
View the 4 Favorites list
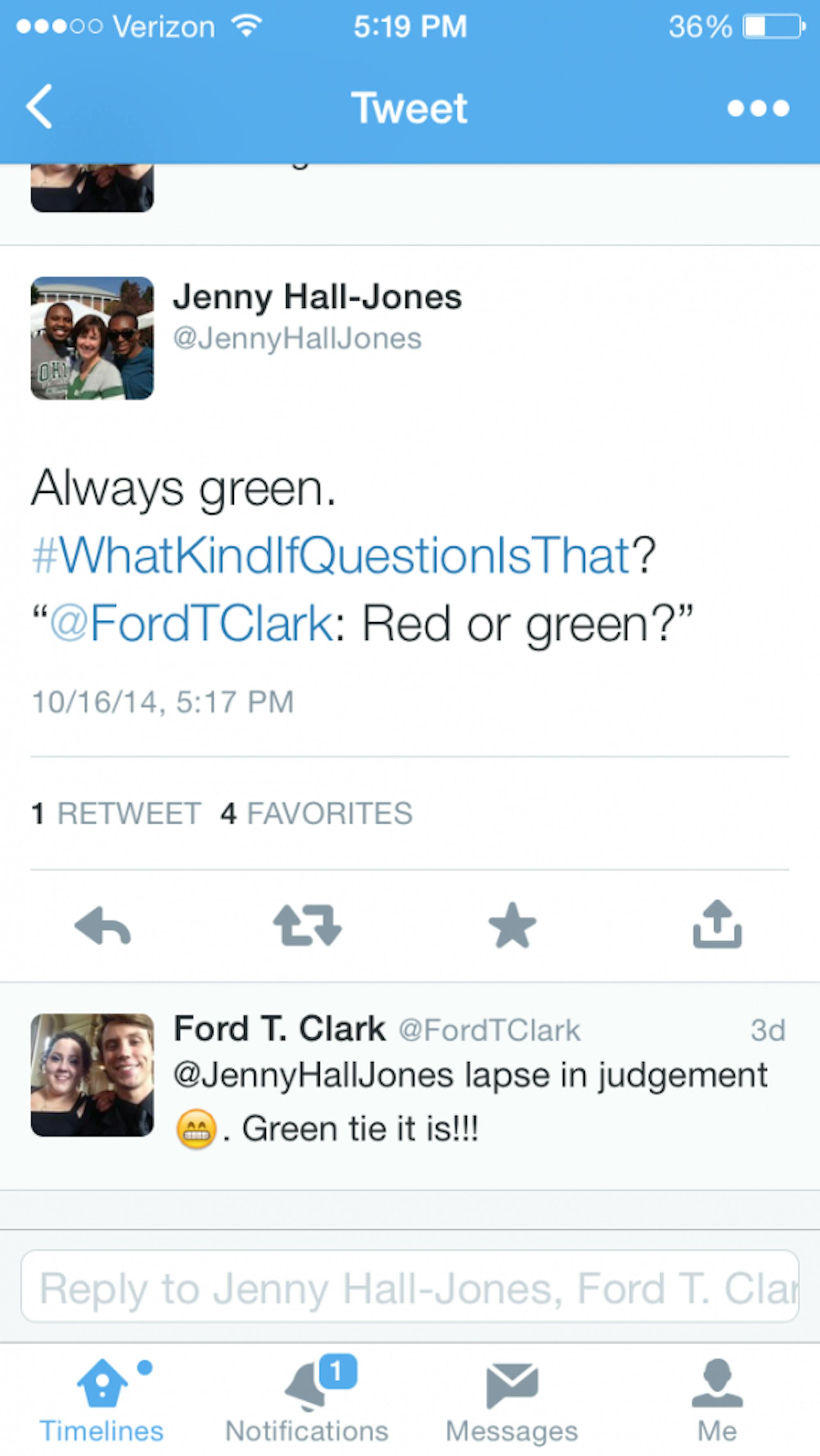tap(317, 813)
